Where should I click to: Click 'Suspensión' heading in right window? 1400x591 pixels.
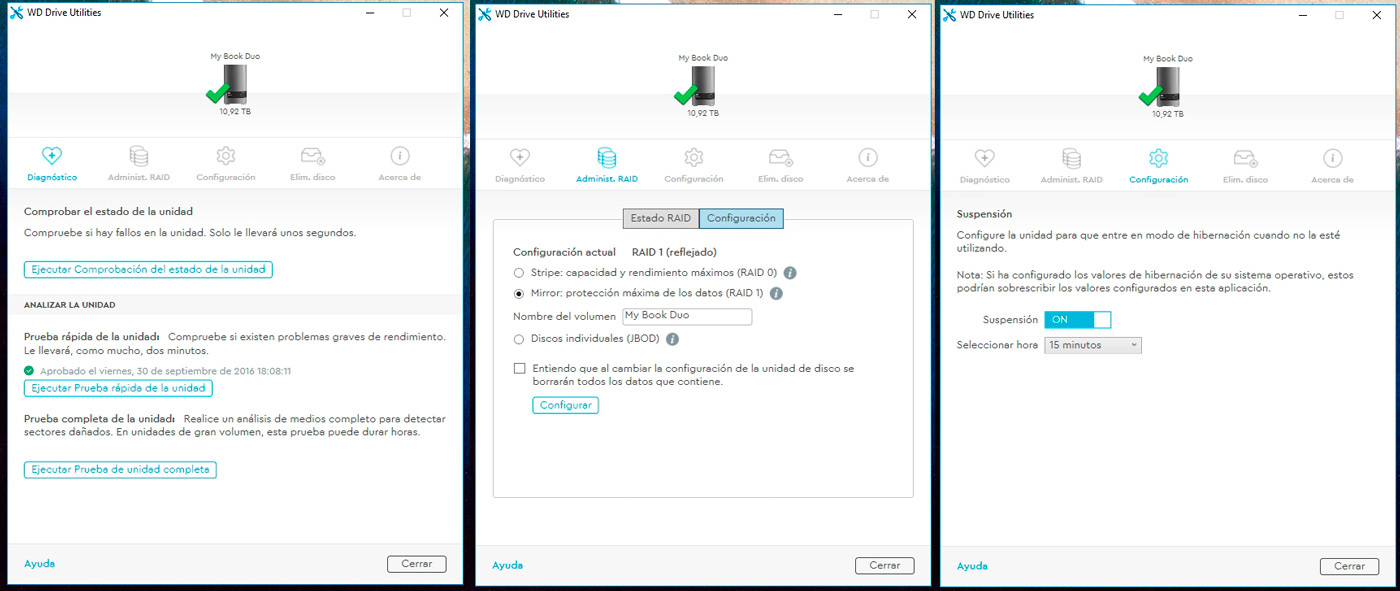985,214
